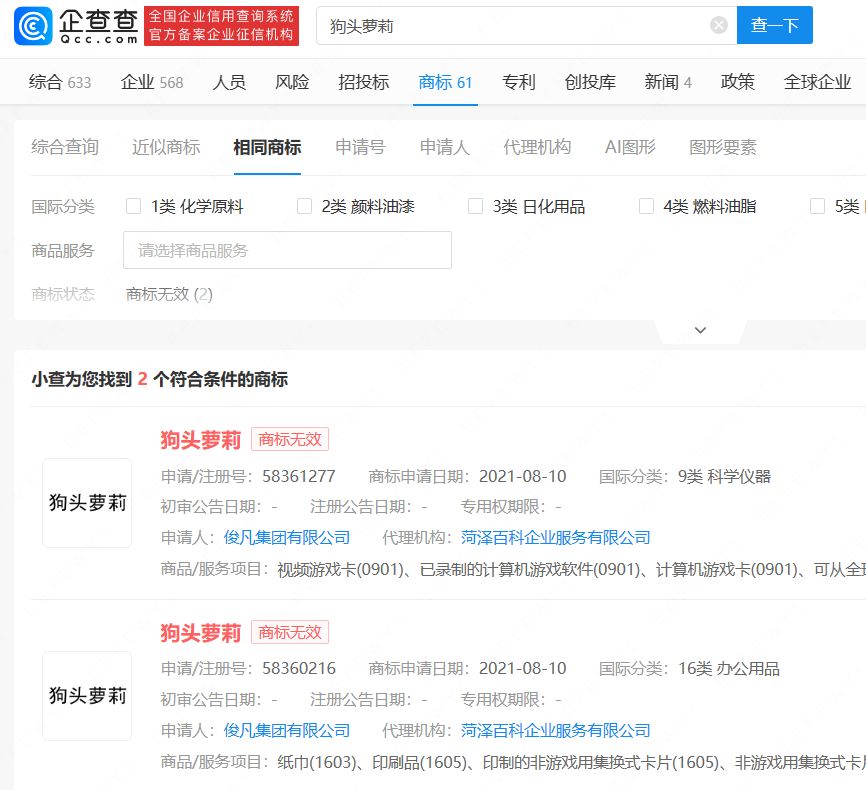Switch to 申请号 sub-tab
Viewport: 866px width, 790px height.
pyautogui.click(x=360, y=147)
